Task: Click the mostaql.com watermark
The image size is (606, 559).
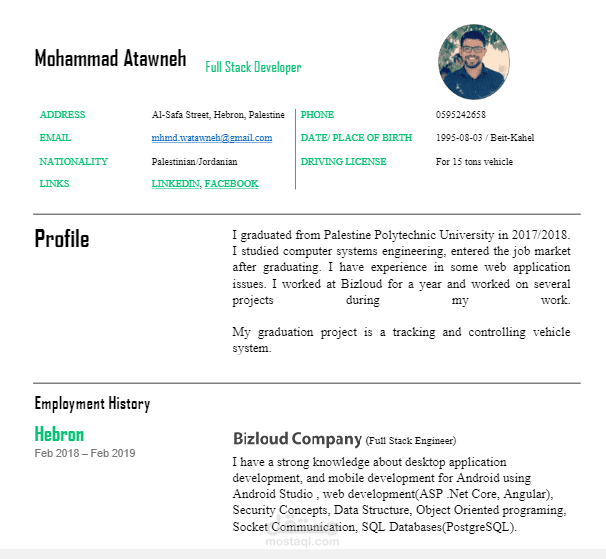Action: [x=302, y=541]
